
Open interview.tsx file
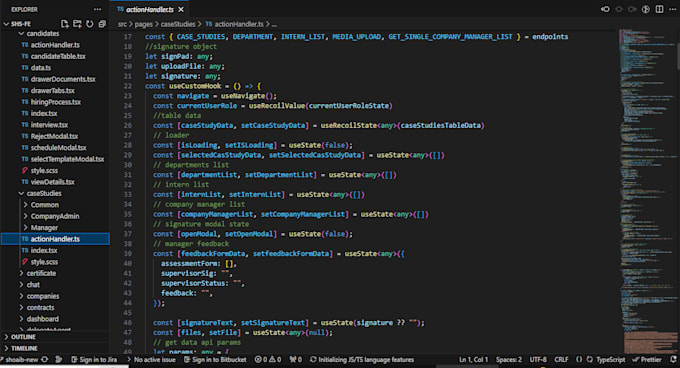point(49,125)
